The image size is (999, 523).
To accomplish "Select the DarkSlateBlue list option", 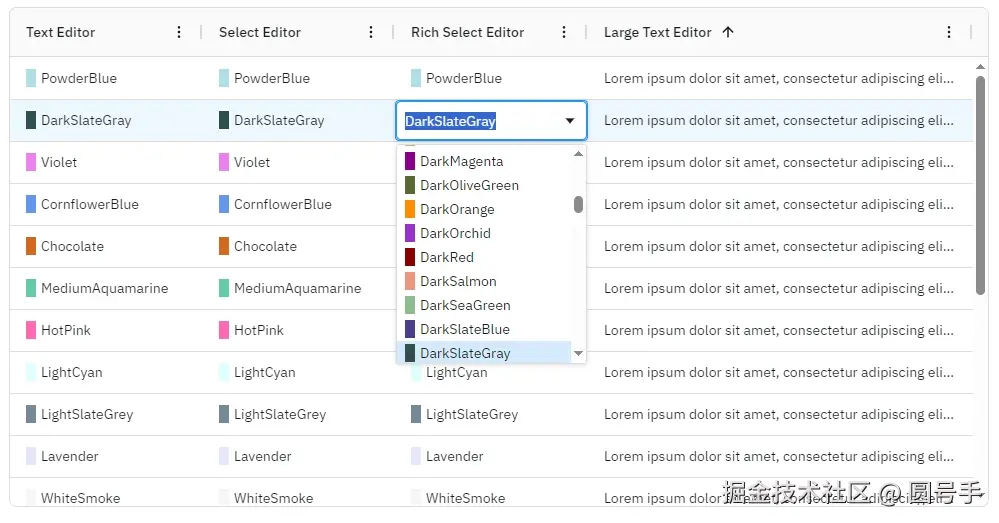I will (464, 329).
